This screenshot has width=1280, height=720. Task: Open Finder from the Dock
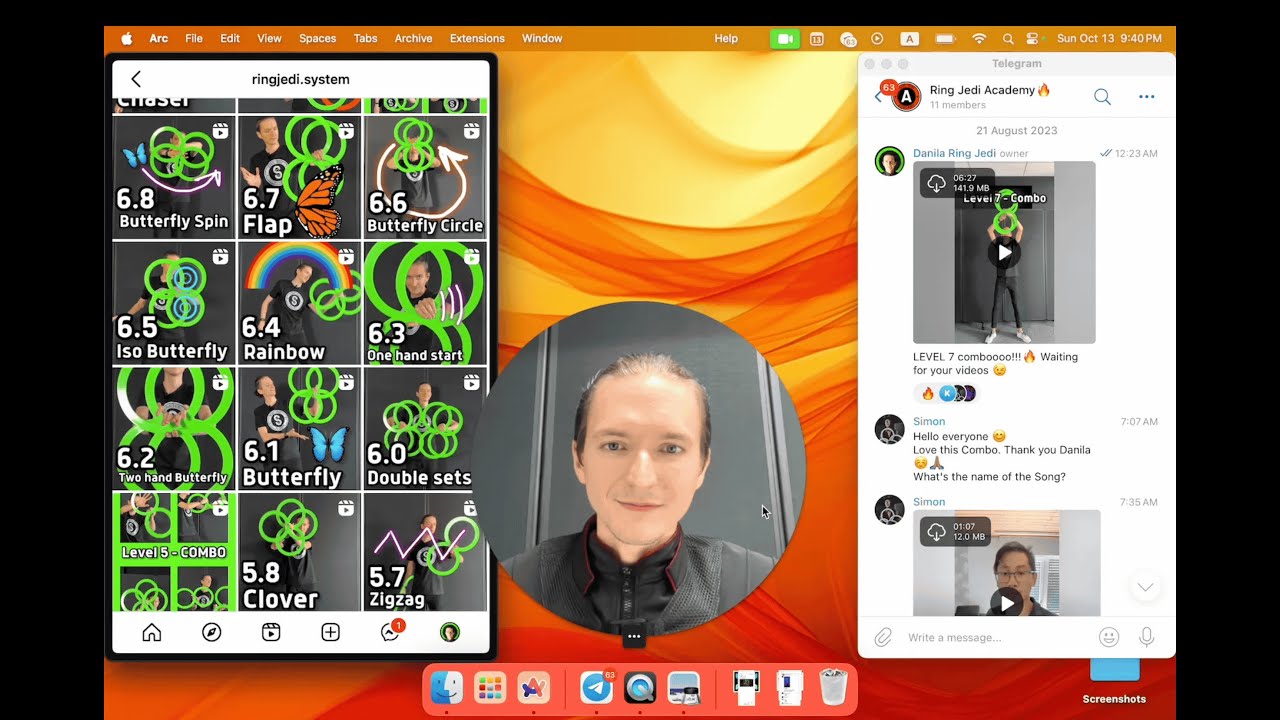point(447,688)
